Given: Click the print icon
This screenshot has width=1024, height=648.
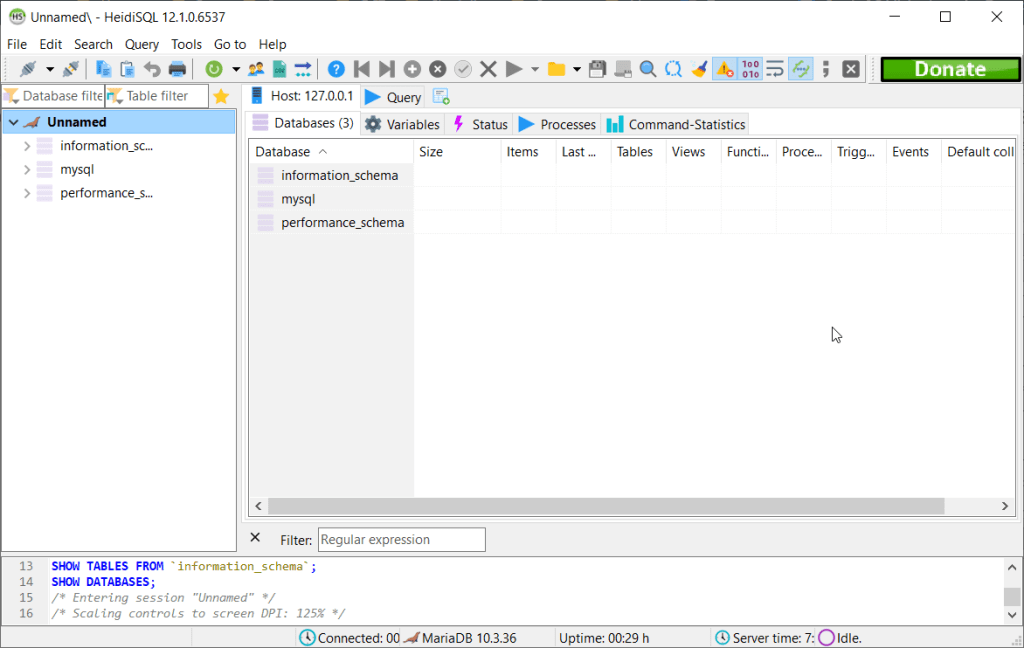Looking at the screenshot, I should point(177,69).
